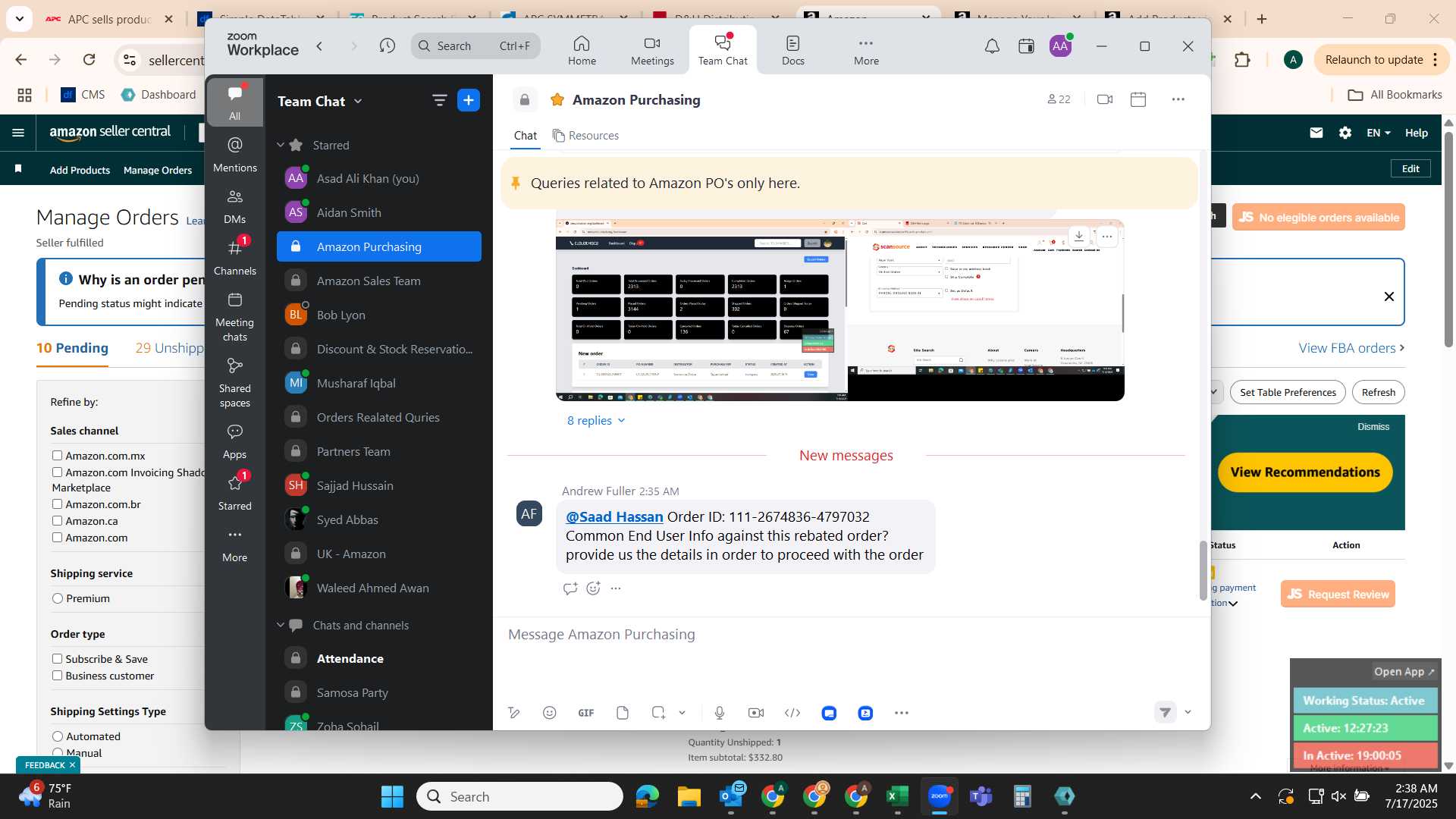1456x819 pixels.
Task: Collapse the Starred chat group
Action: coord(280,145)
